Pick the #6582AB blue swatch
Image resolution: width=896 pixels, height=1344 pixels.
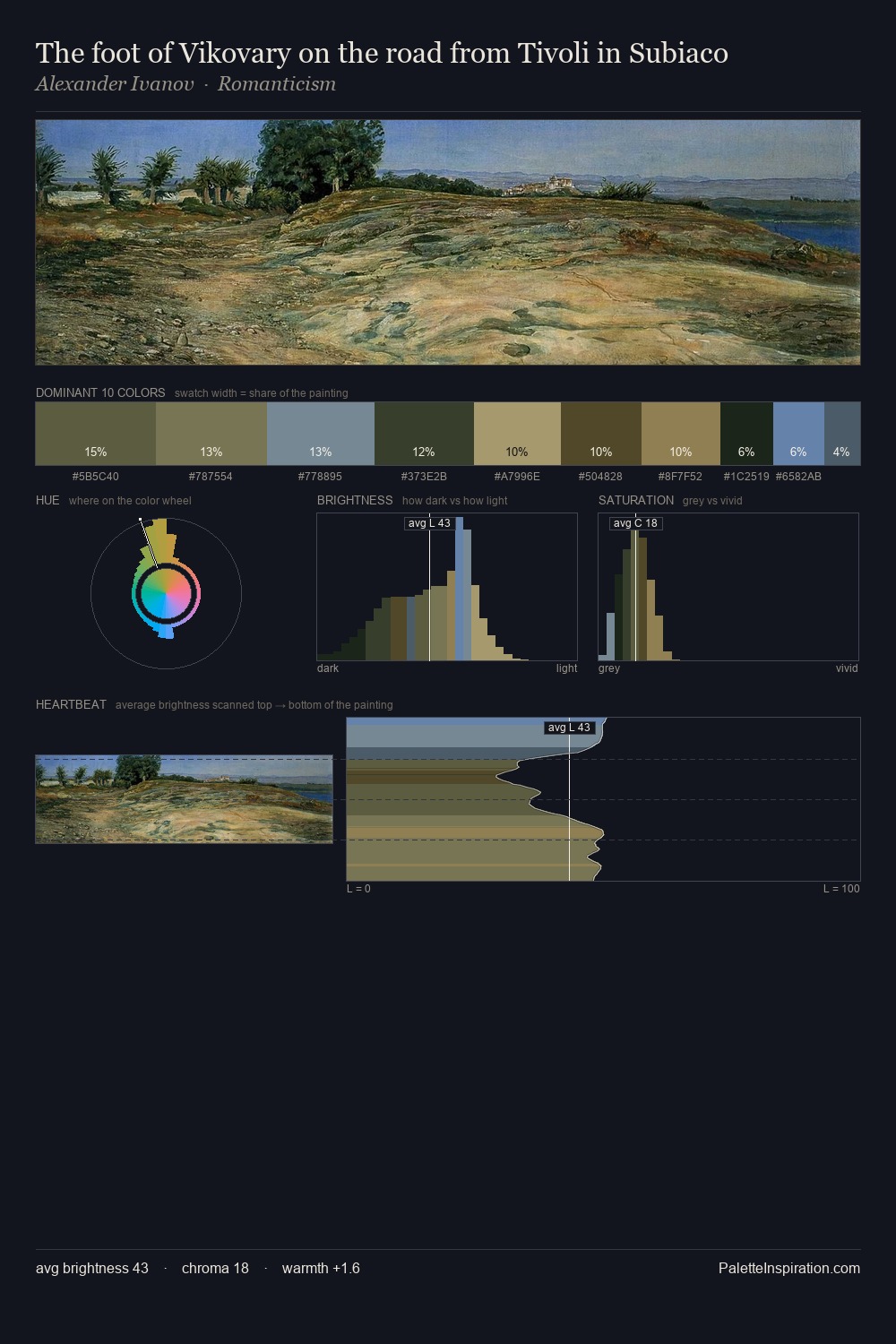tap(798, 434)
